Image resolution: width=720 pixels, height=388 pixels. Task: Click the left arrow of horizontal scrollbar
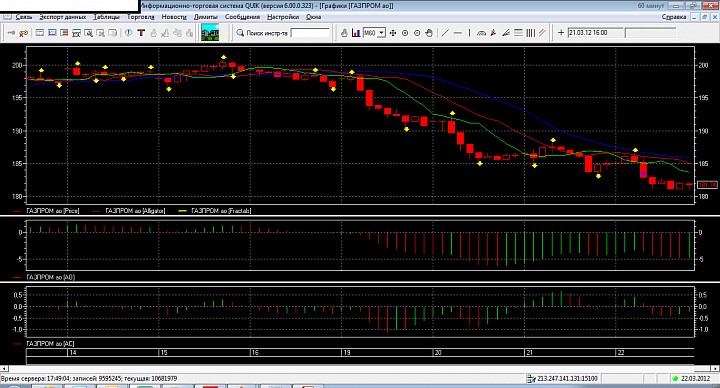pos(4,368)
